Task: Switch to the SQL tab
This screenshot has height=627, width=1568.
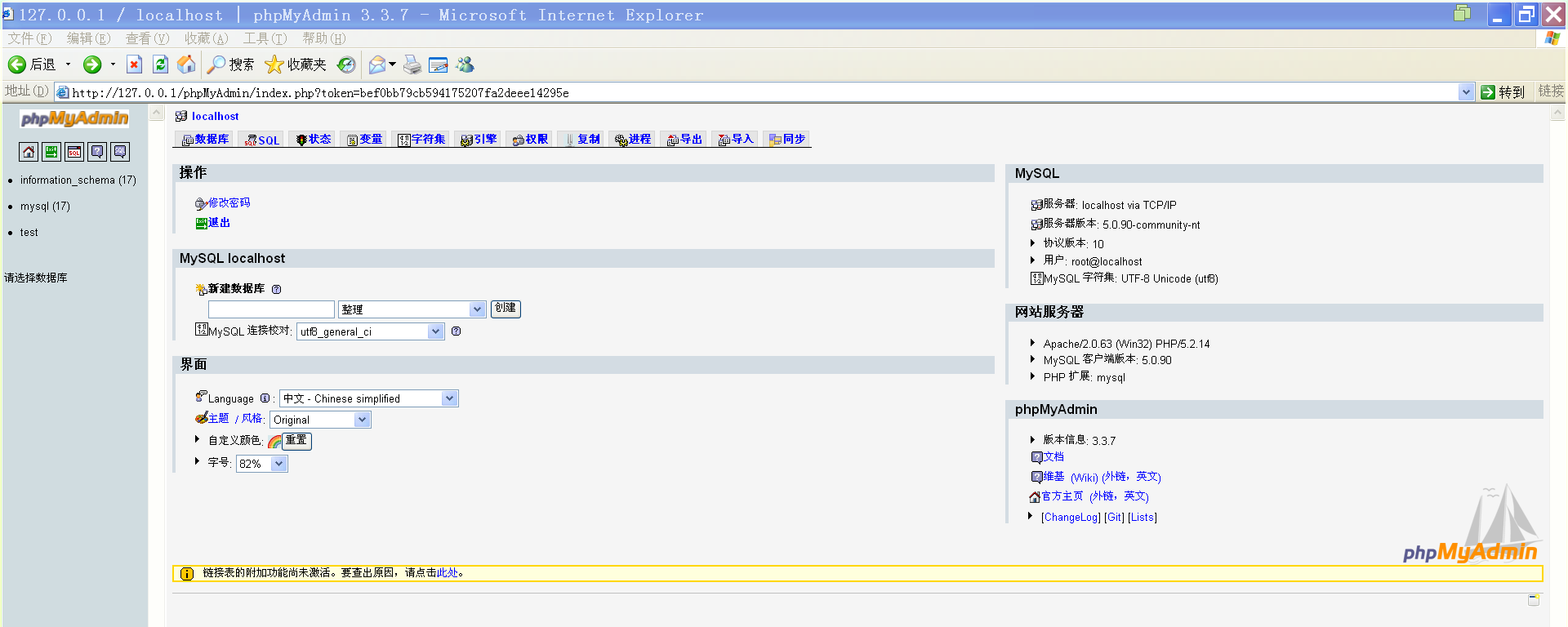Action: (x=262, y=140)
